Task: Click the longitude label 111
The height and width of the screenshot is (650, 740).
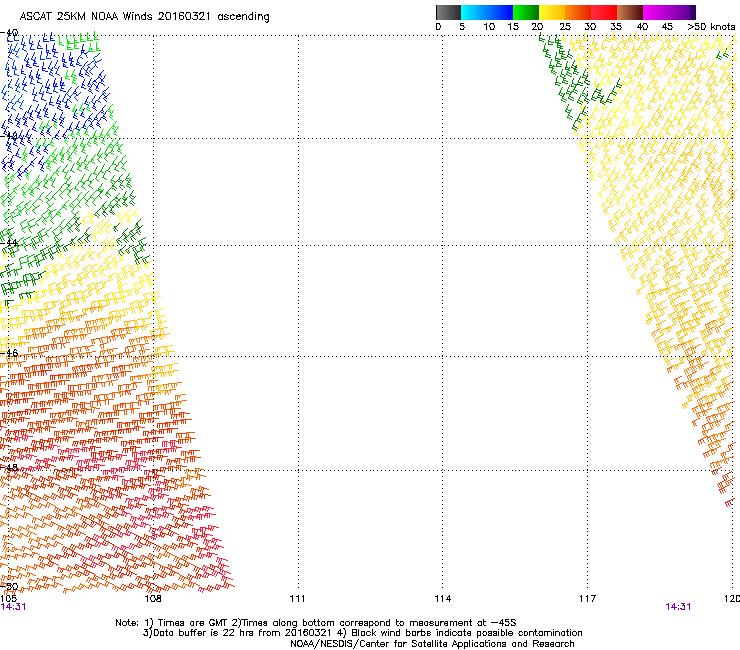Action: click(297, 599)
